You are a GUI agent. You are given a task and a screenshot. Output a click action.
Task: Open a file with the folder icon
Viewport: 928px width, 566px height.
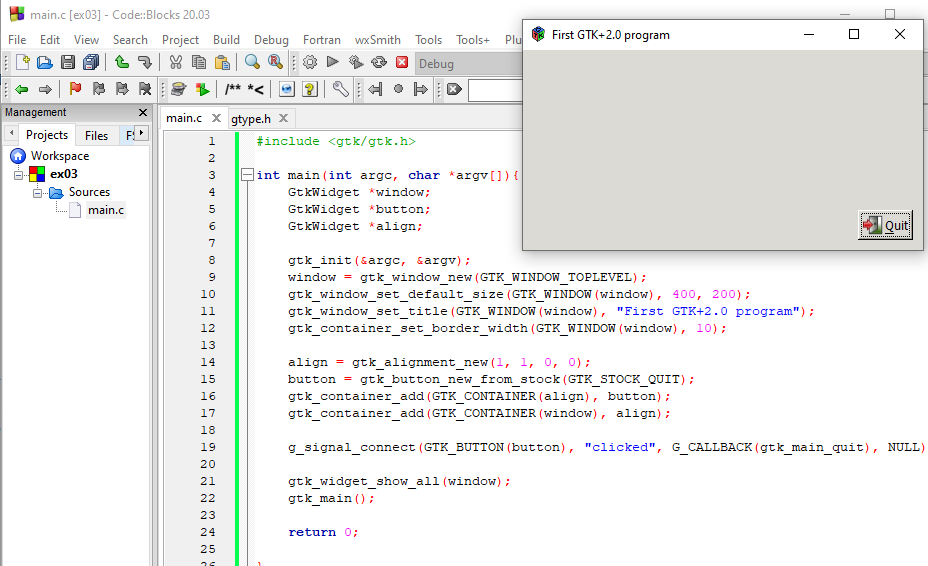[x=44, y=62]
